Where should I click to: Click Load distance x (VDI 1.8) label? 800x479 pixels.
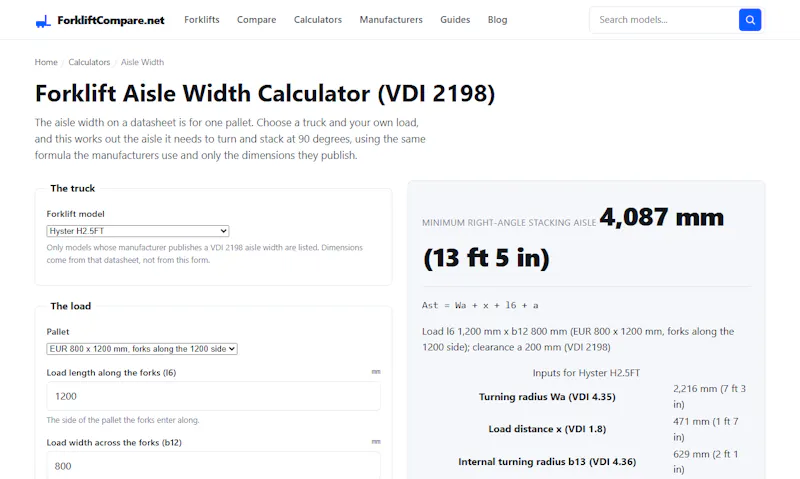point(547,429)
